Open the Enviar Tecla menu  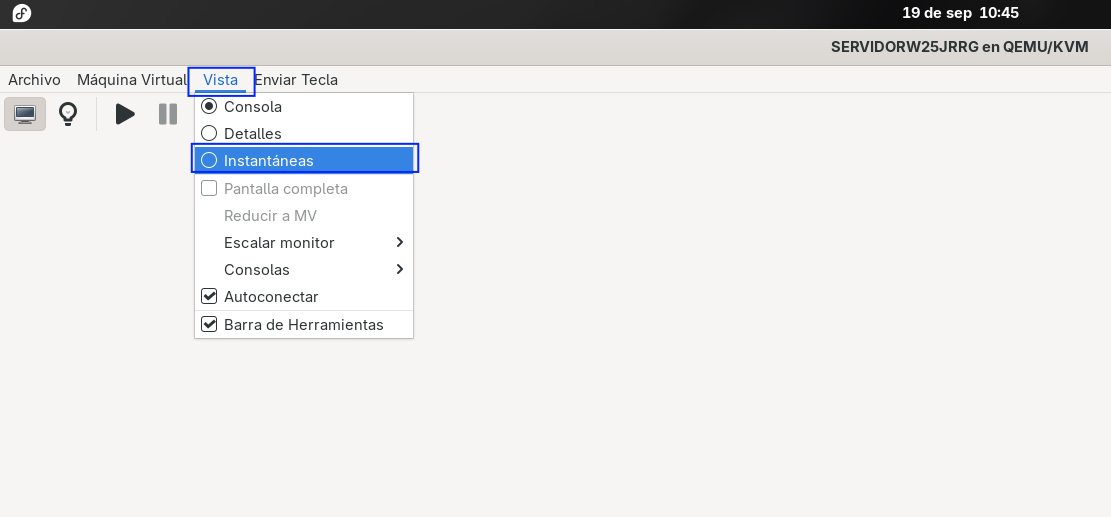tap(296, 80)
